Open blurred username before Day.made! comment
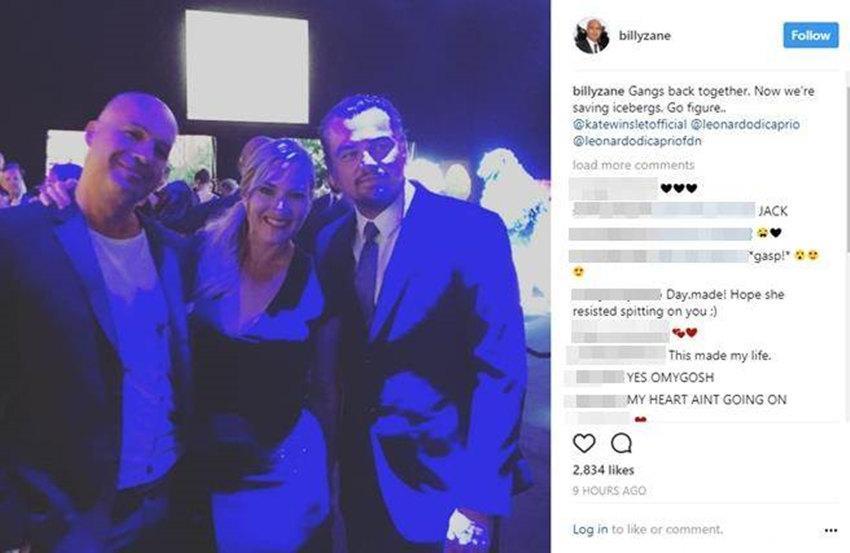850x553 pixels. [616, 294]
